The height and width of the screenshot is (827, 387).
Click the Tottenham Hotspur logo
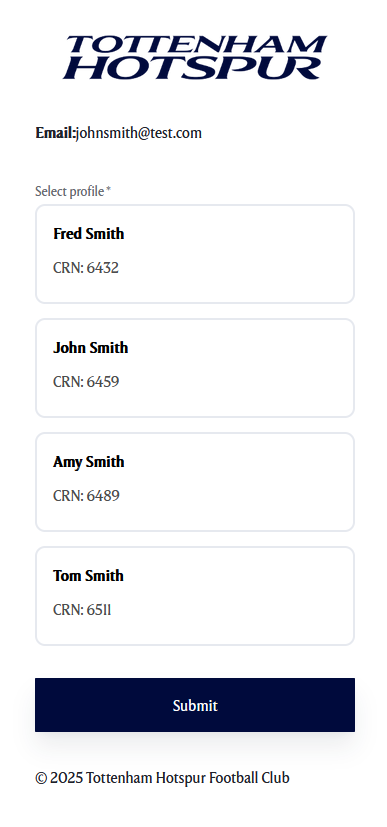click(195, 57)
